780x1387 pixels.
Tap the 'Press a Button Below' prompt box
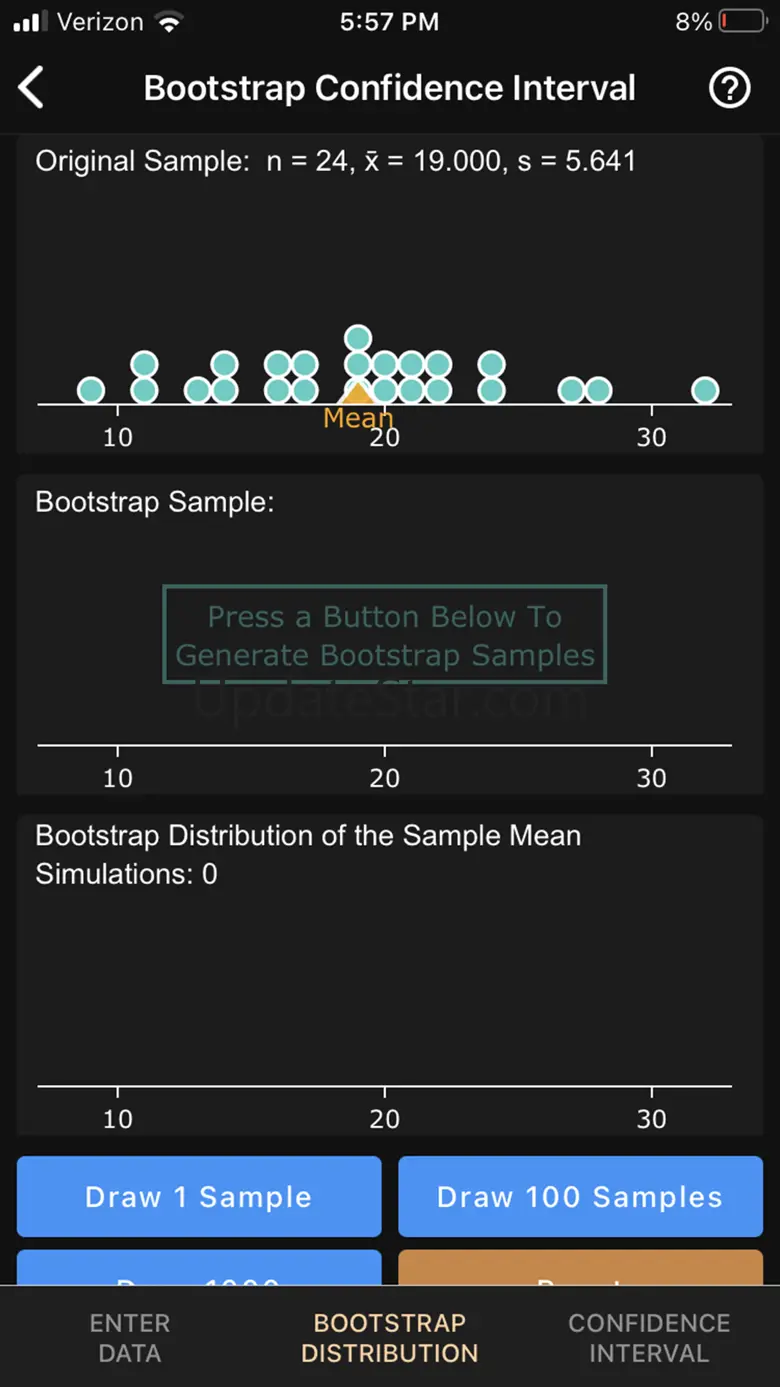pos(385,635)
